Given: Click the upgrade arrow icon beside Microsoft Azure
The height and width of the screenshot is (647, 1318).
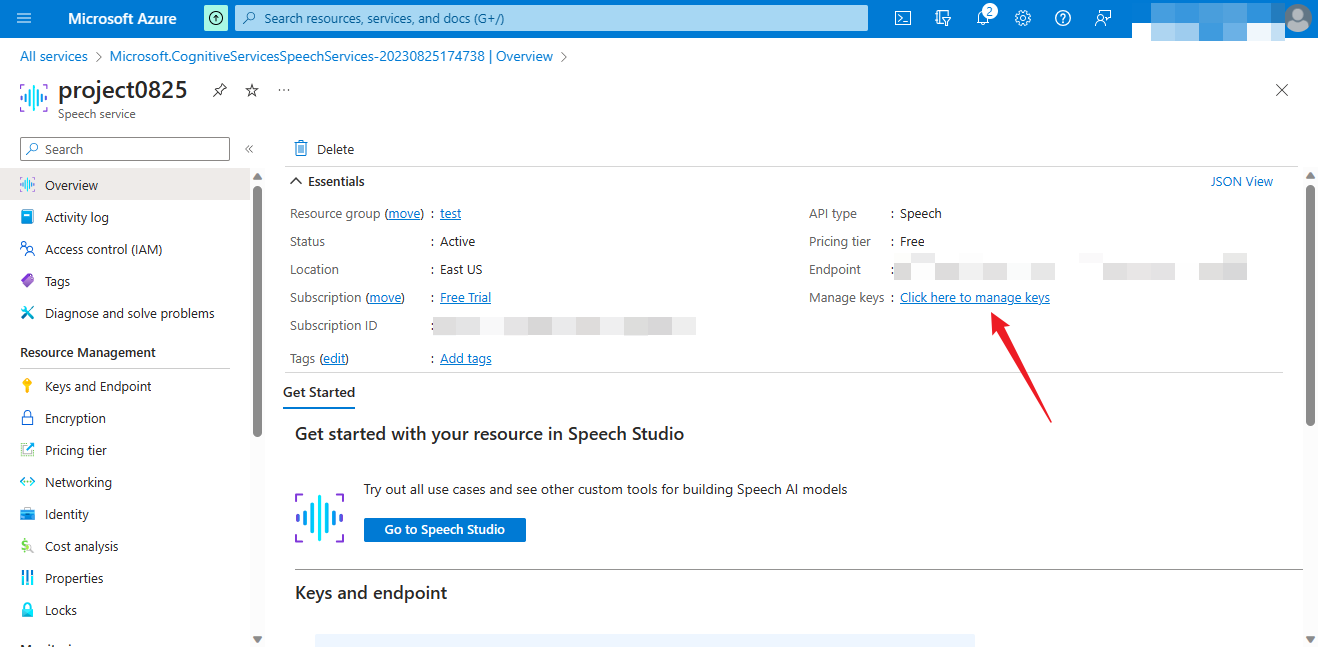Looking at the screenshot, I should pyautogui.click(x=216, y=18).
